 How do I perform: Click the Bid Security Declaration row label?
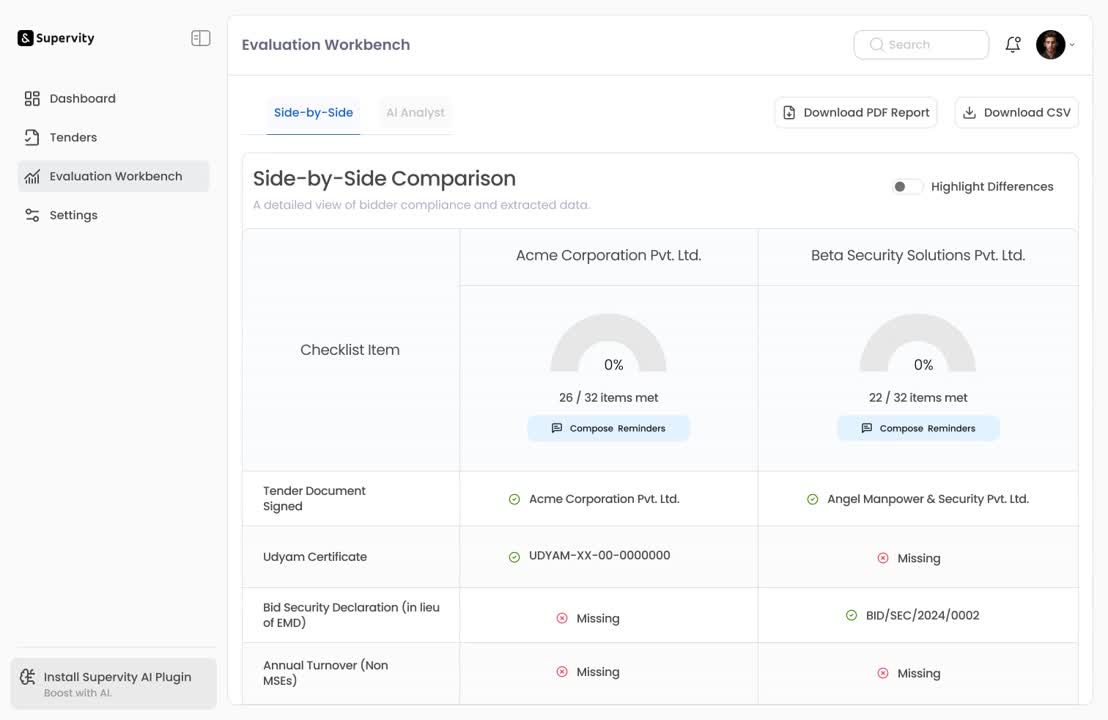pos(351,615)
